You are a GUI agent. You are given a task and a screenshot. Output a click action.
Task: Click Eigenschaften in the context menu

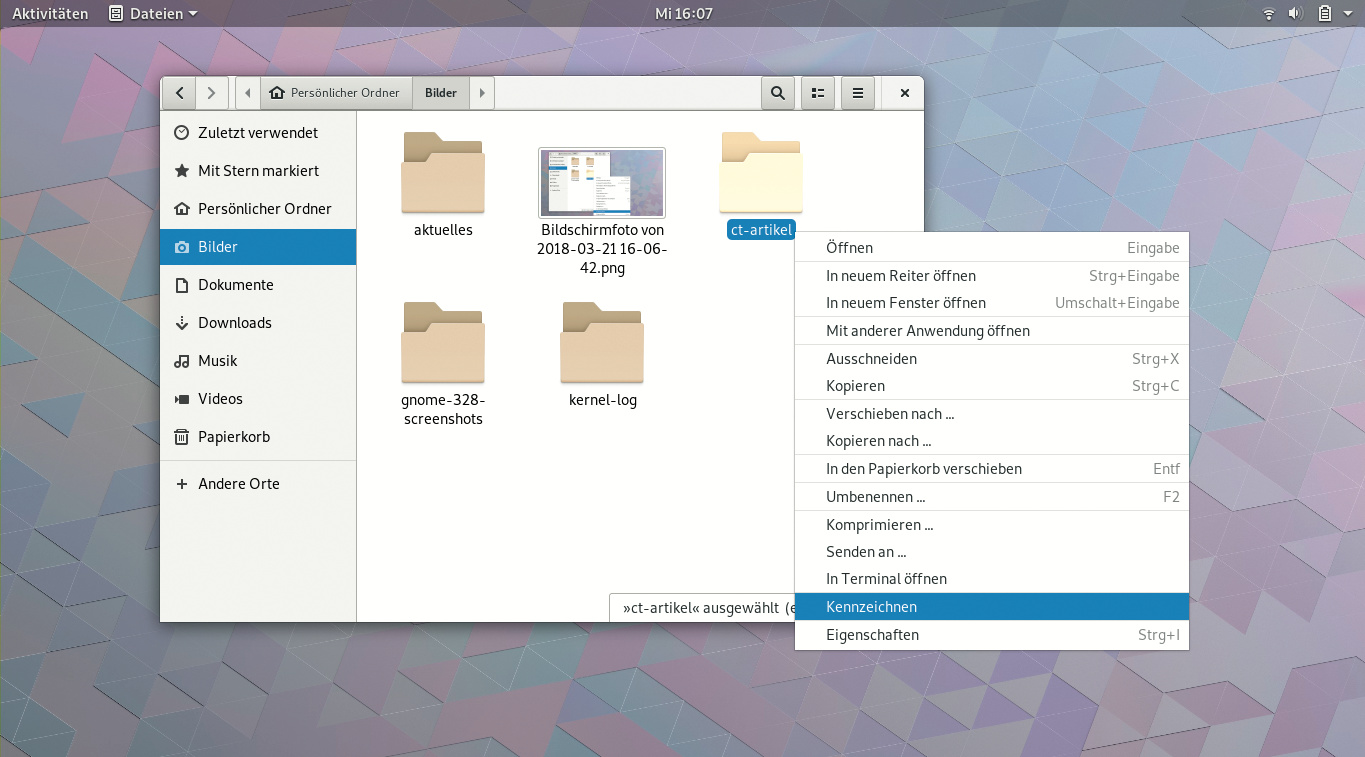click(x=872, y=635)
